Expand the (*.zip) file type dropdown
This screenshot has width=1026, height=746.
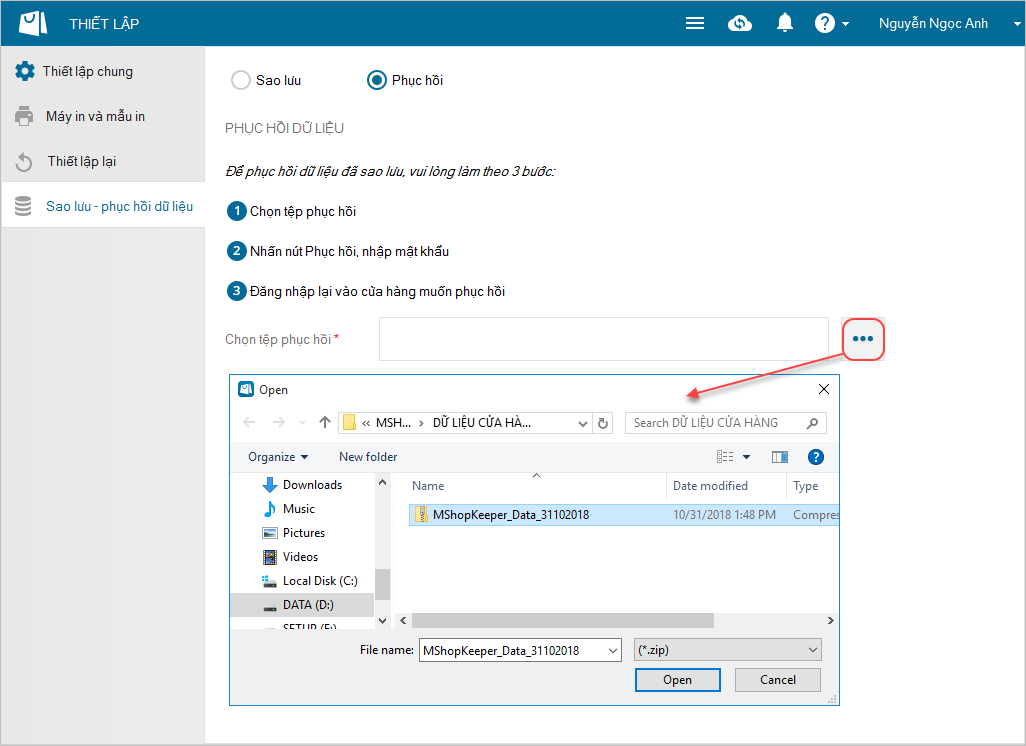tap(728, 650)
